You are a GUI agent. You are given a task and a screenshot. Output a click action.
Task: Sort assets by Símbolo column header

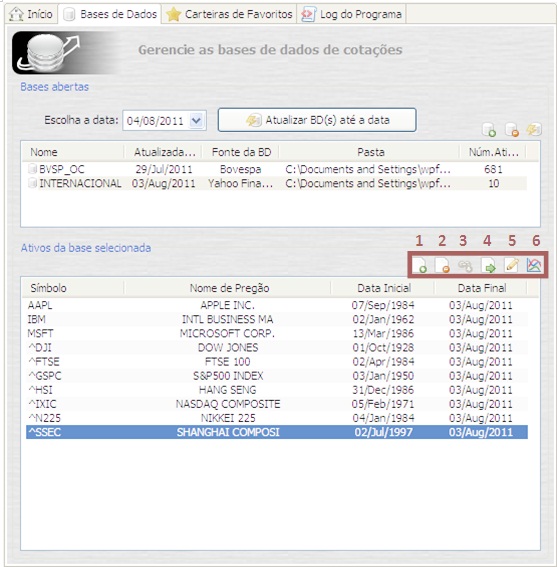click(x=73, y=288)
